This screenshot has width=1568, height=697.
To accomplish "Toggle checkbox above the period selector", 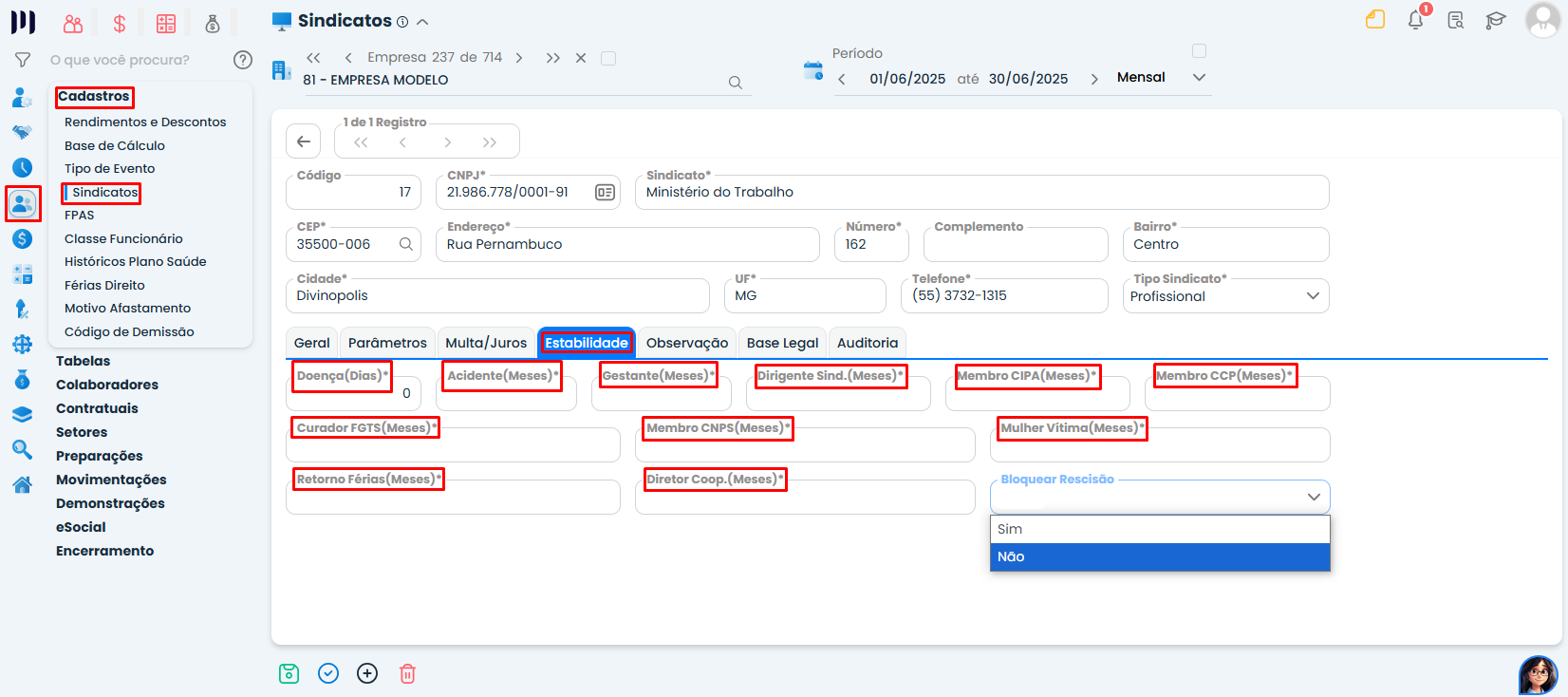I will click(1199, 50).
